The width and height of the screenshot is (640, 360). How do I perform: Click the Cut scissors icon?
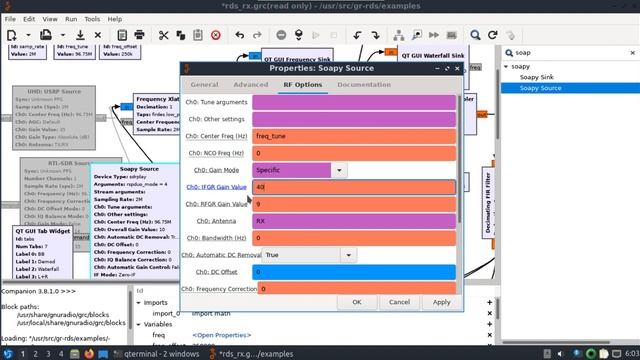pos(163,35)
